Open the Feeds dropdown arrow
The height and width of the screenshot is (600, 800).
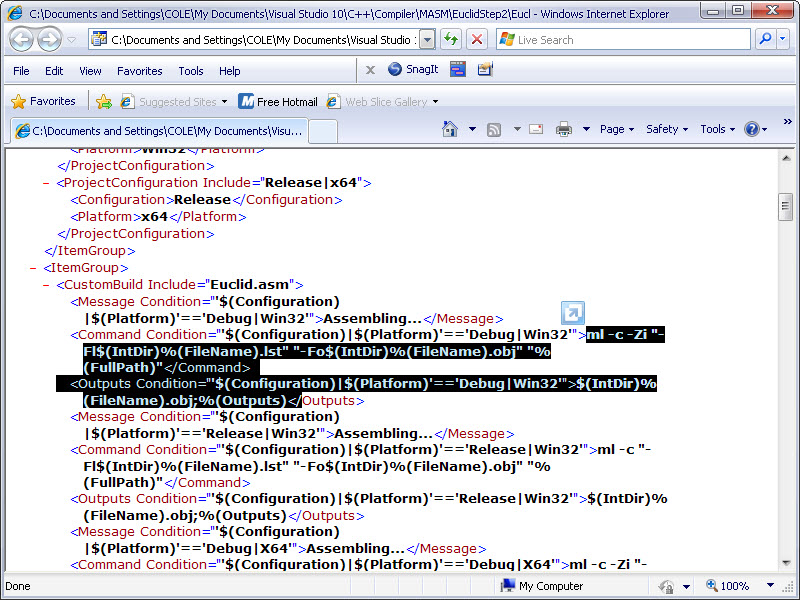(x=517, y=129)
